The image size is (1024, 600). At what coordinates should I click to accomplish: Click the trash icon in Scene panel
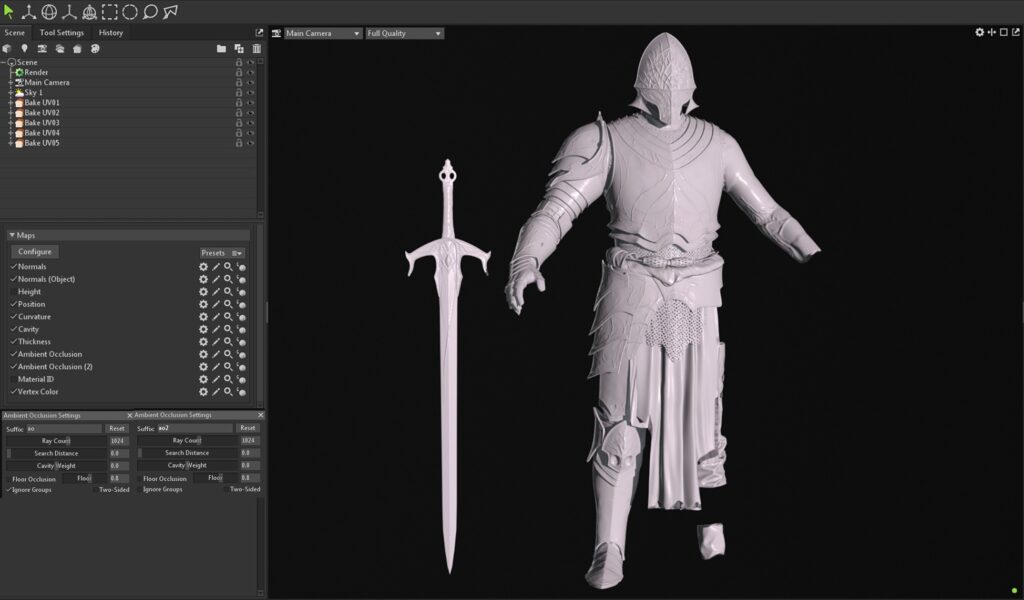pyautogui.click(x=256, y=48)
